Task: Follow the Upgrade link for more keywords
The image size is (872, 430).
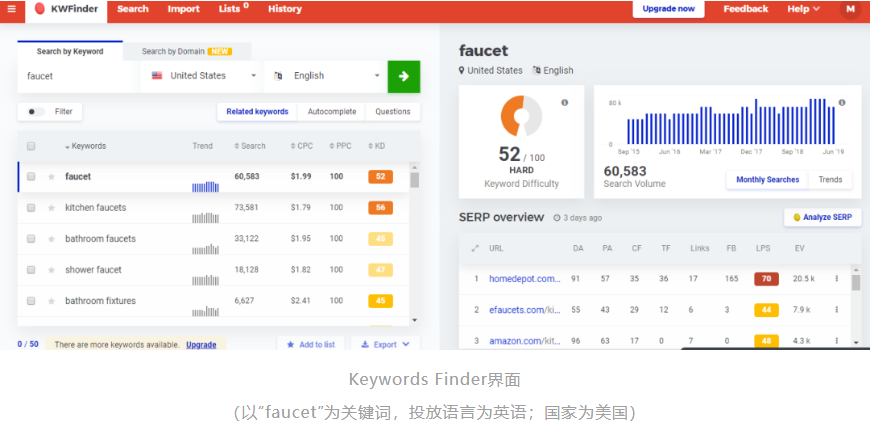Action: click(x=201, y=345)
